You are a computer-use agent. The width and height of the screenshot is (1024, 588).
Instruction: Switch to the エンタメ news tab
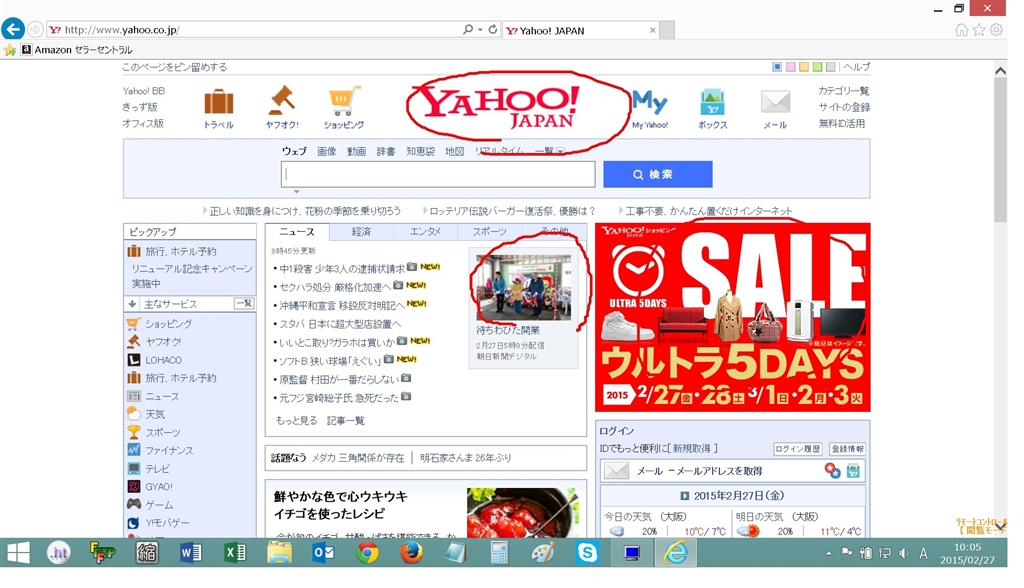(425, 231)
